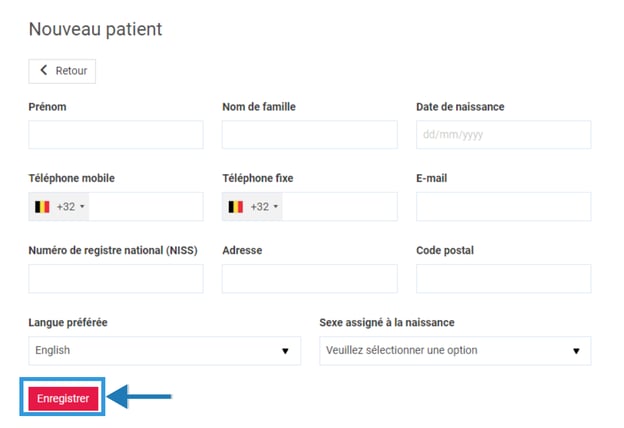
Task: Click the Code postal field
Action: [x=503, y=279]
